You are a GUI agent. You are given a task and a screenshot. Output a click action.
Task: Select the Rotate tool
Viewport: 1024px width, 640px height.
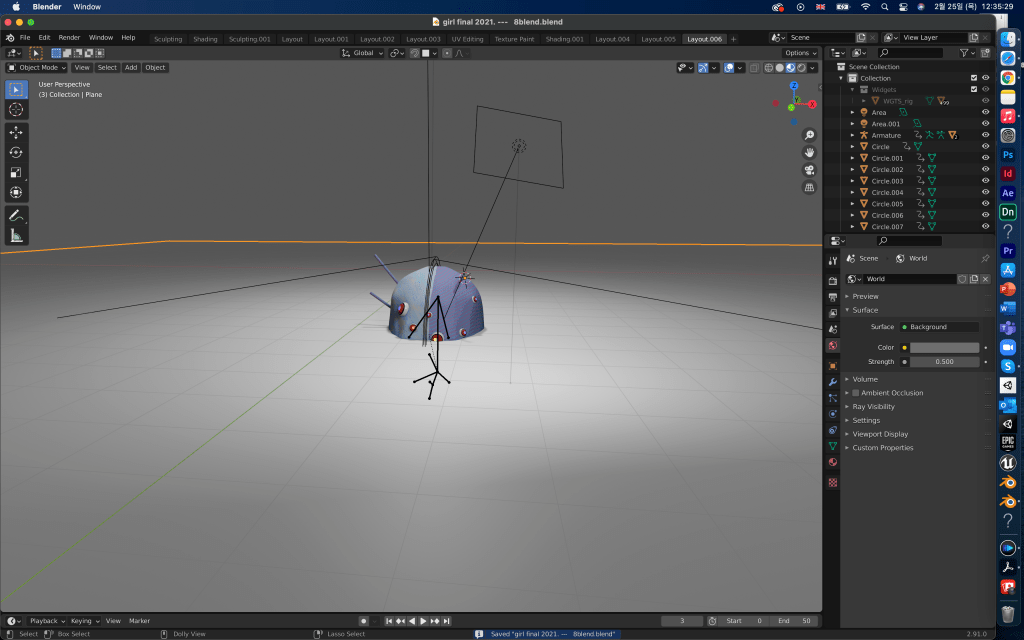point(16,152)
